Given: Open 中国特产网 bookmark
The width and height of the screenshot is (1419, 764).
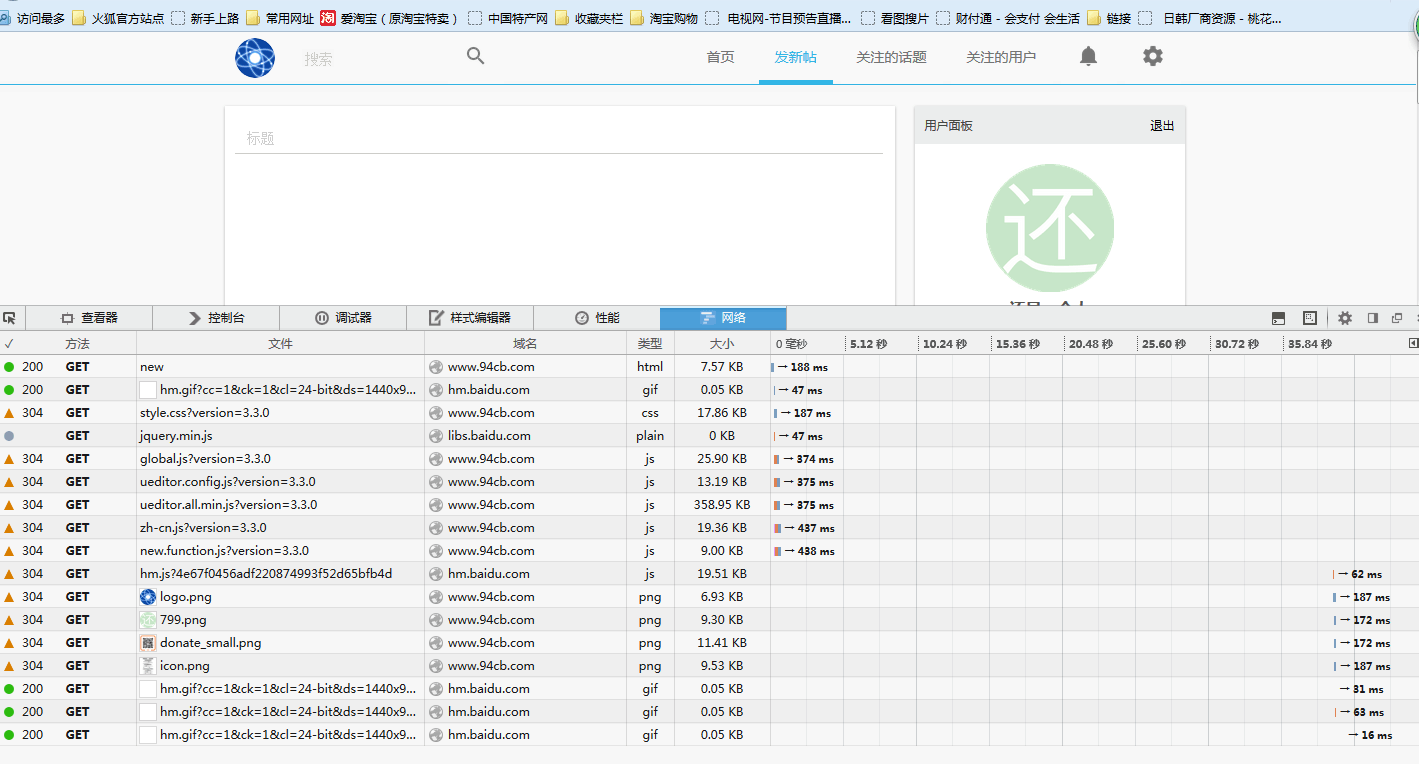Looking at the screenshot, I should tap(508, 18).
